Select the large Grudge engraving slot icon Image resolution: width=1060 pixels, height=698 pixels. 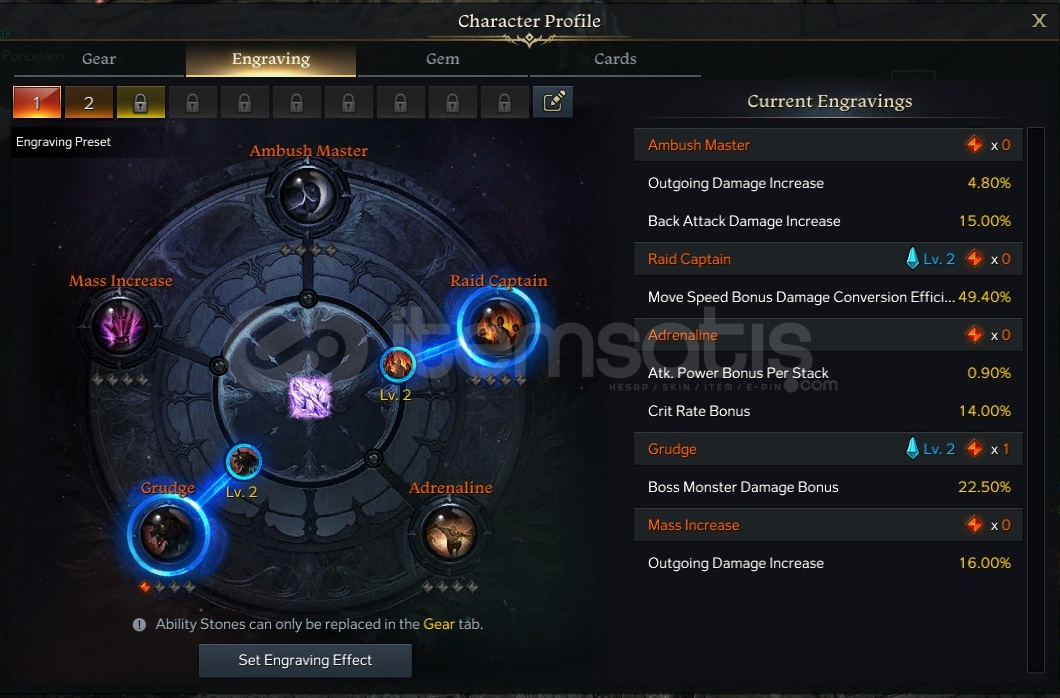tap(168, 533)
